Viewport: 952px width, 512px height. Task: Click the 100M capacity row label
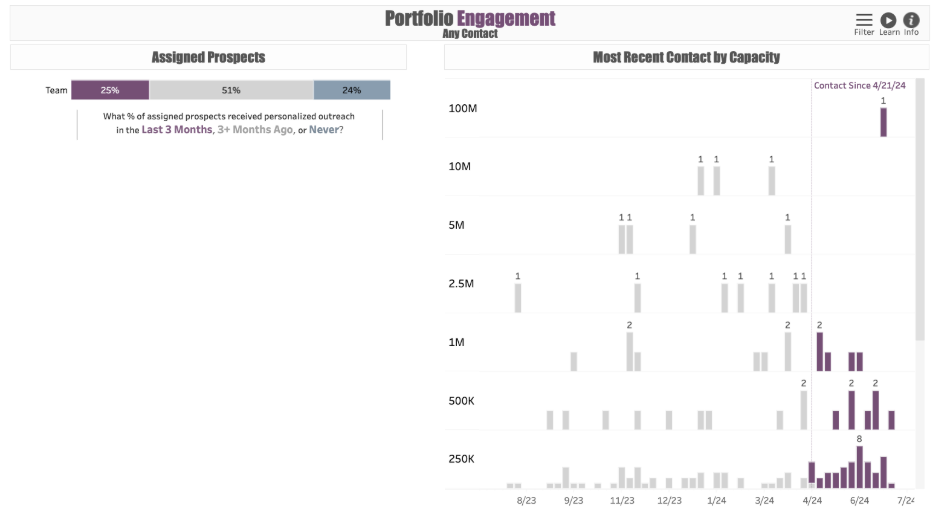click(x=463, y=107)
